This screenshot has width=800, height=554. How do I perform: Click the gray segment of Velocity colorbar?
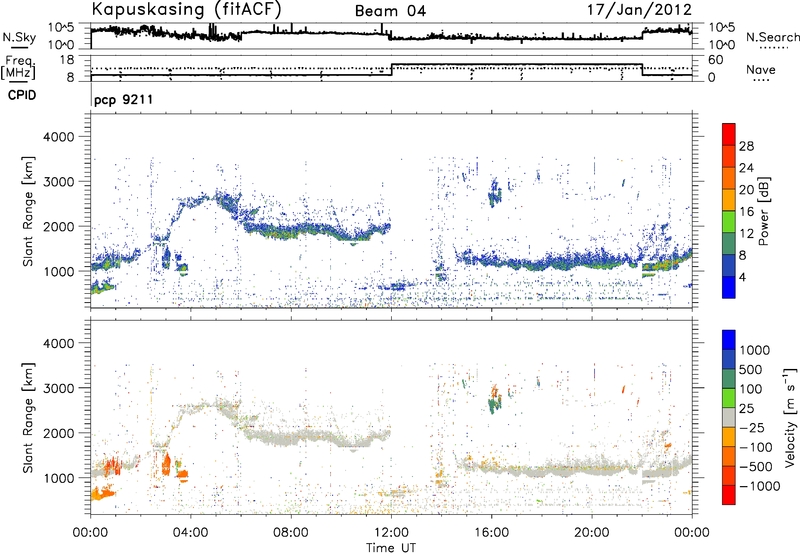[729, 417]
